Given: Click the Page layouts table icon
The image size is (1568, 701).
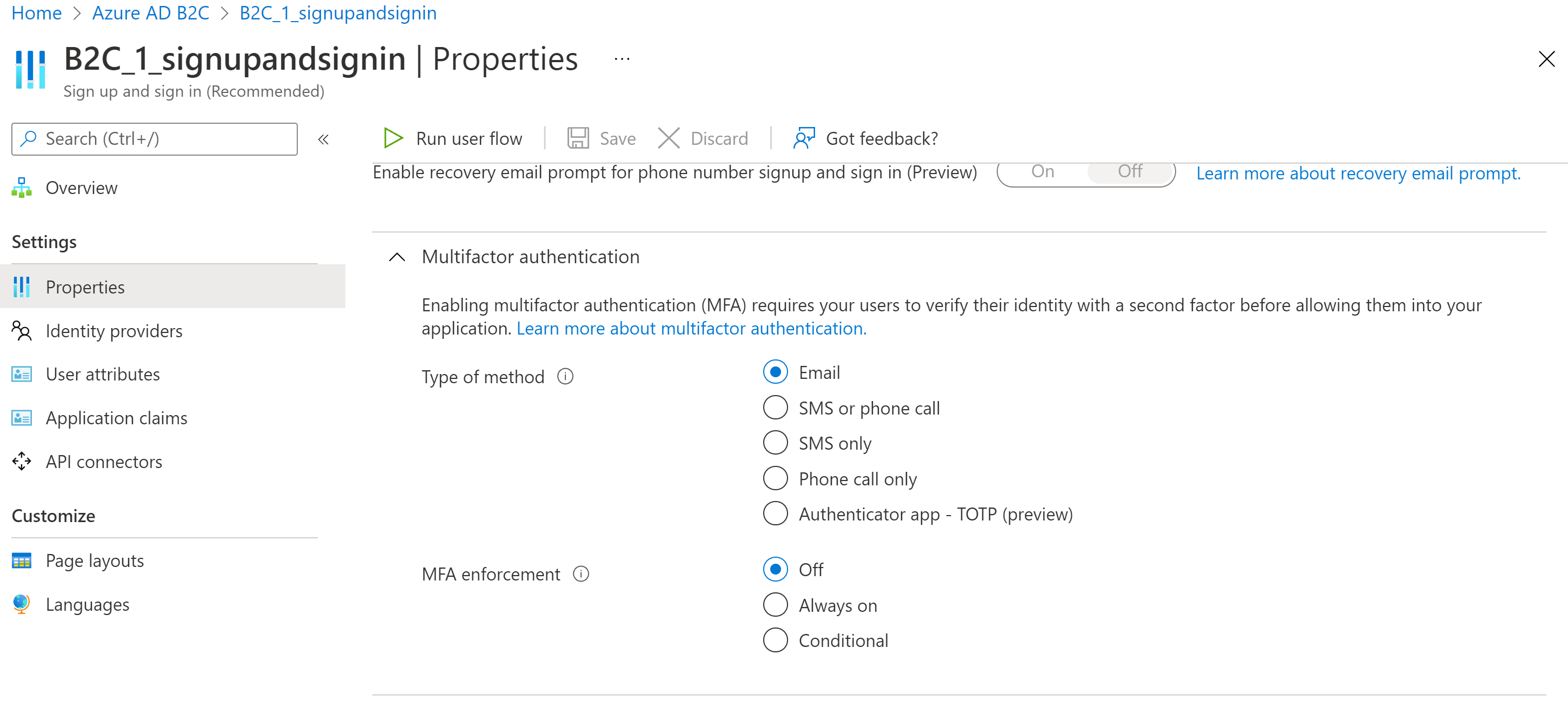Looking at the screenshot, I should point(21,560).
